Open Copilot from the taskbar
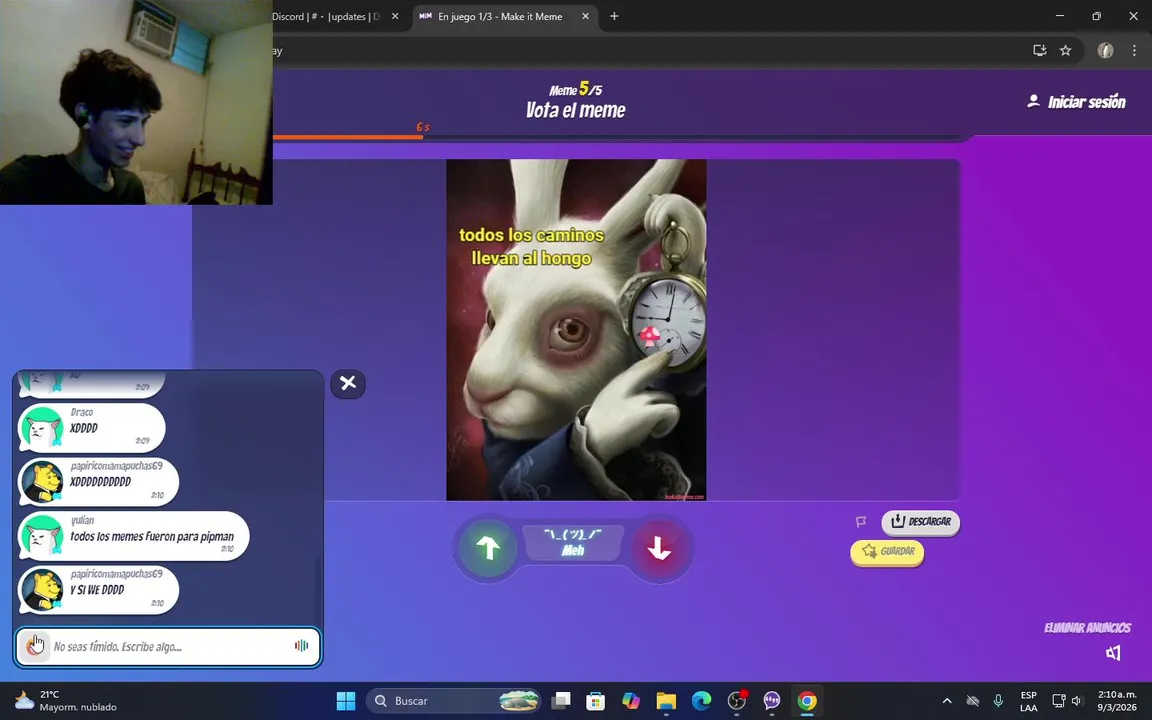 coord(631,701)
